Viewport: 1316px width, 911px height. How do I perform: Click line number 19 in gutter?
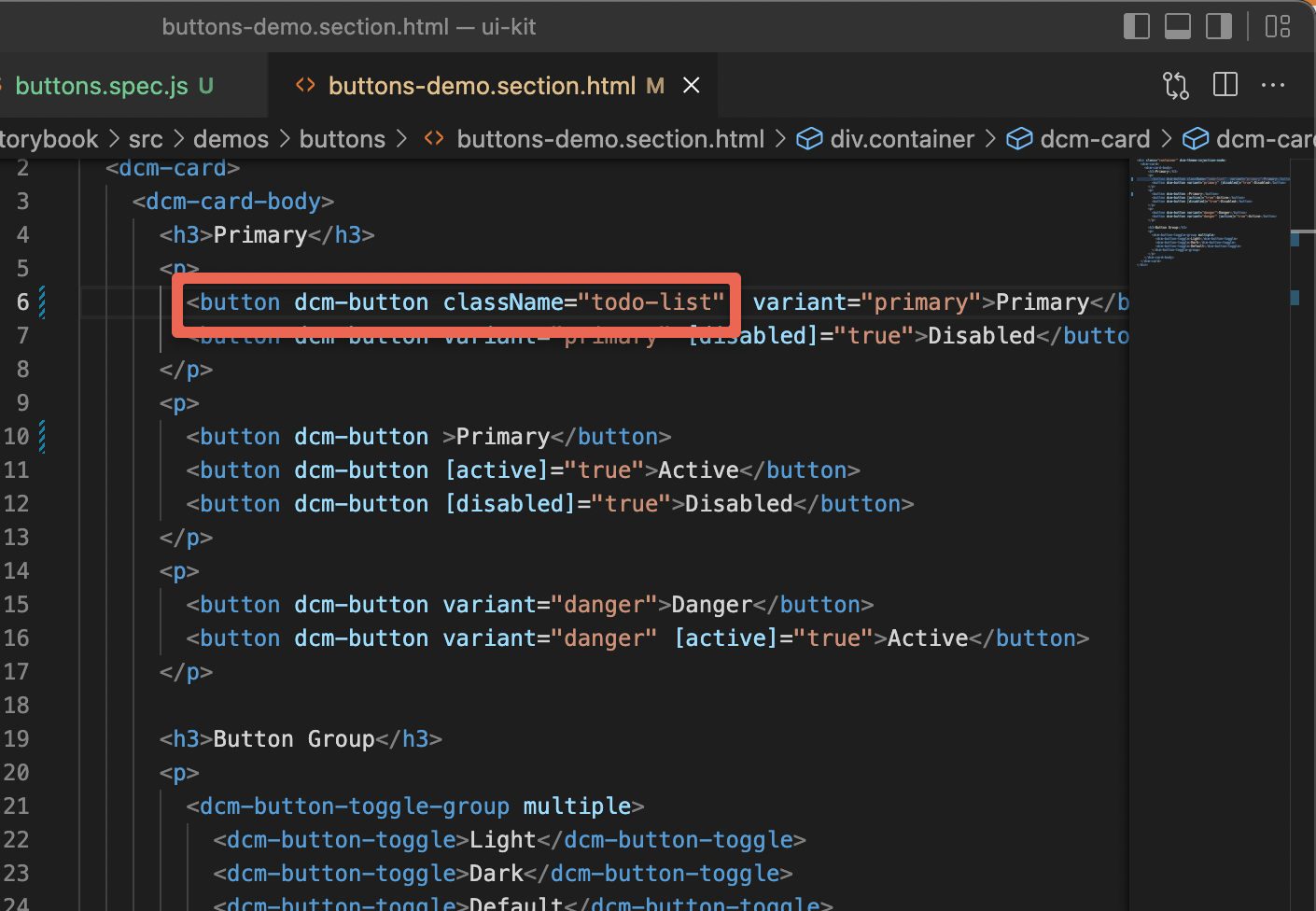click(17, 739)
